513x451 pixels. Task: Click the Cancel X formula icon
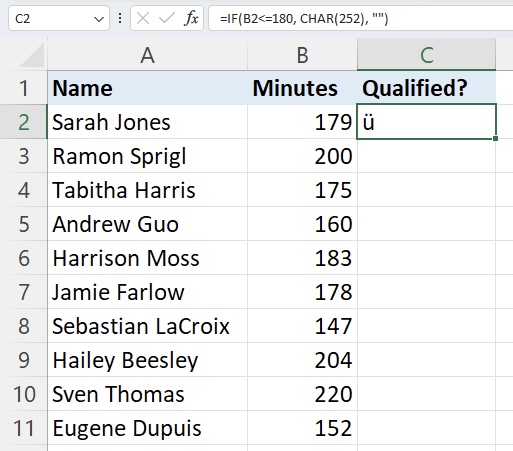click(143, 18)
